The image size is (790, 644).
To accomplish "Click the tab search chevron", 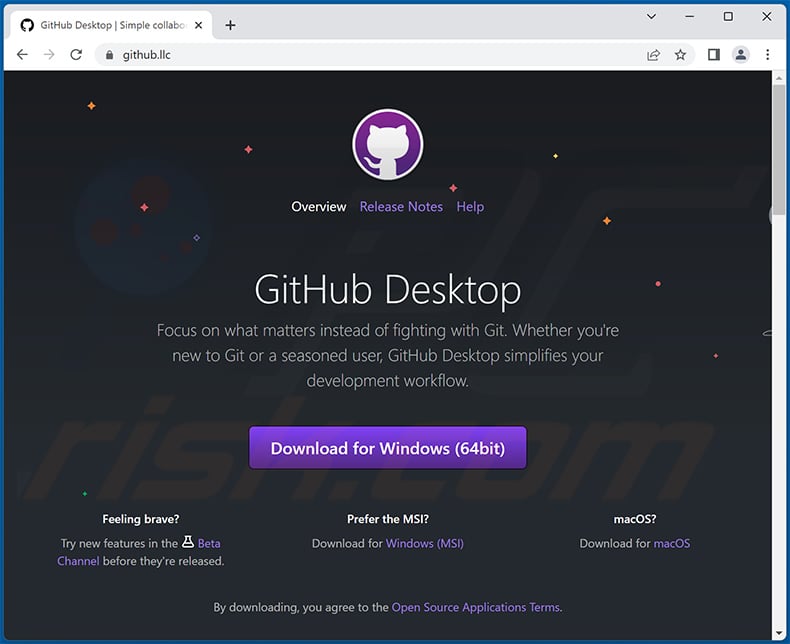I will [651, 17].
